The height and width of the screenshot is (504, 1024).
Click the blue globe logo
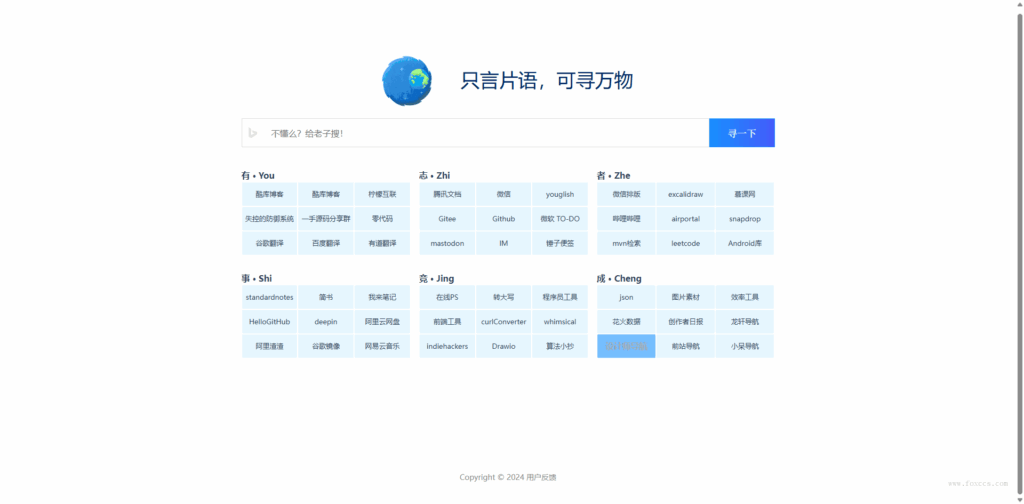click(407, 81)
